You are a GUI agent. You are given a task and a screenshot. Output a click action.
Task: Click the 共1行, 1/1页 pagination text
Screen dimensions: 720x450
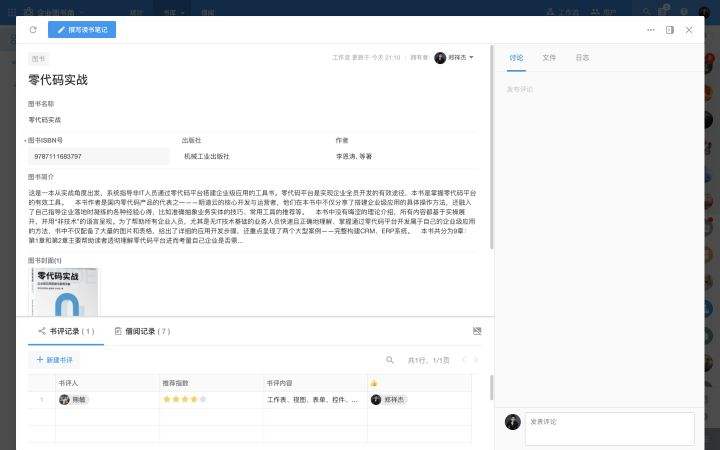click(x=428, y=360)
